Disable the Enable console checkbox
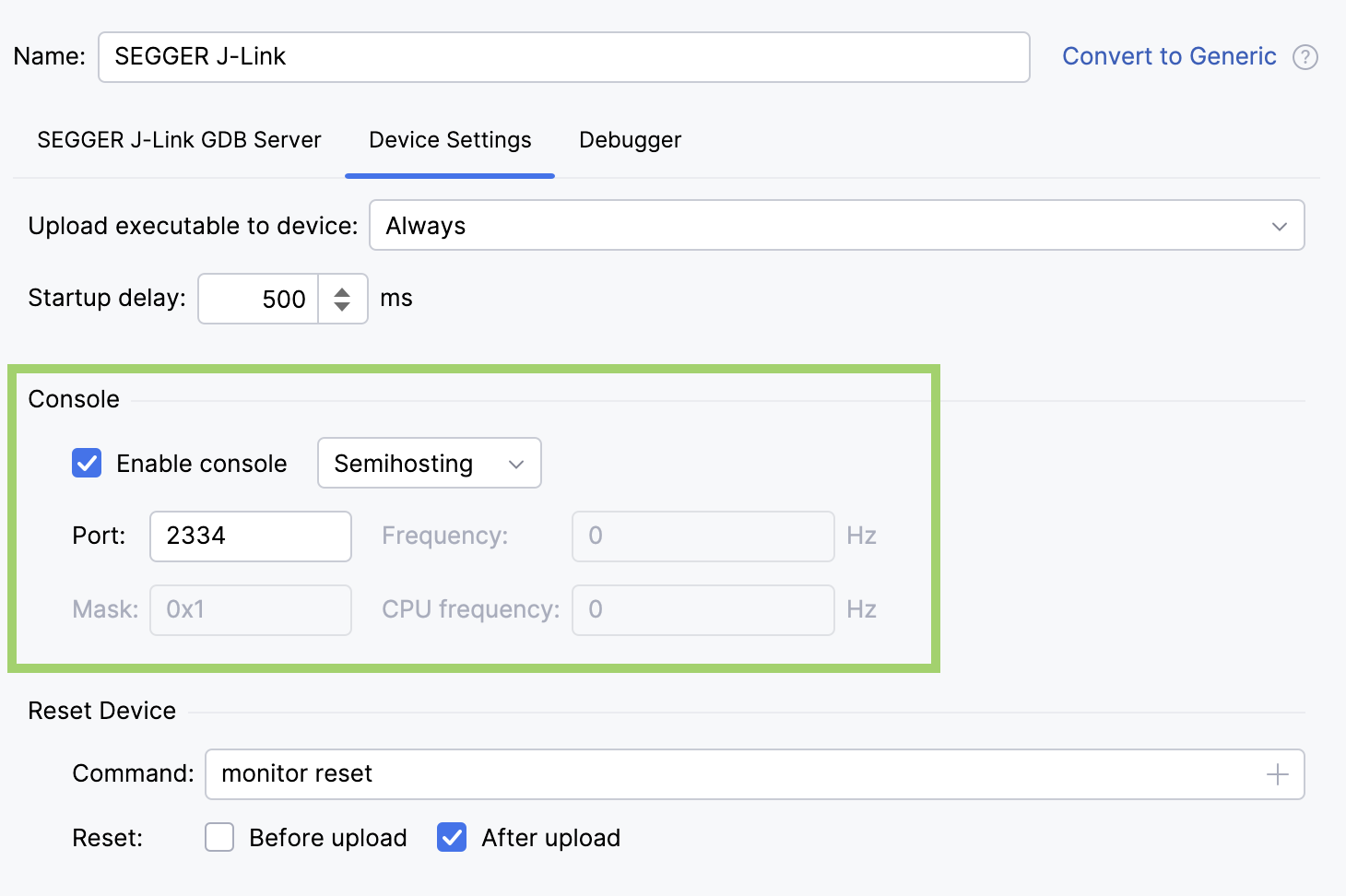 (x=86, y=463)
